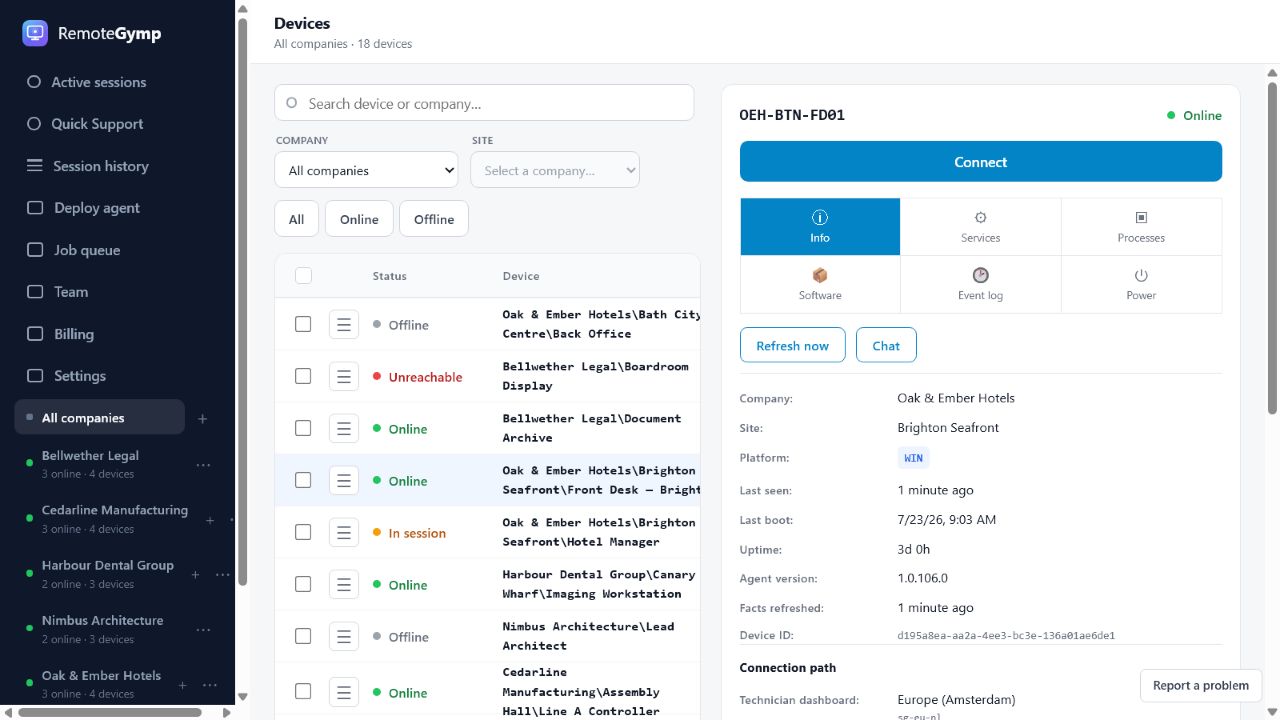This screenshot has width=1280, height=720.
Task: Add a new company with plus icon beside All companies
Action: (x=202, y=418)
